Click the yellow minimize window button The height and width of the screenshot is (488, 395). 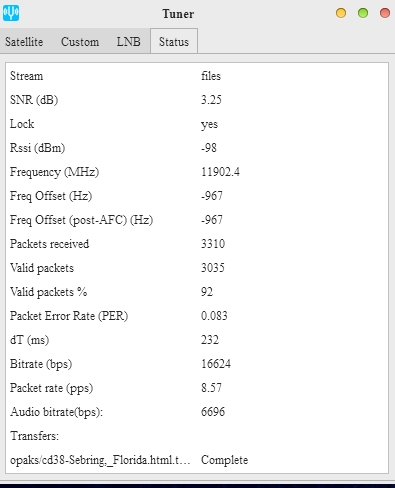coord(341,13)
